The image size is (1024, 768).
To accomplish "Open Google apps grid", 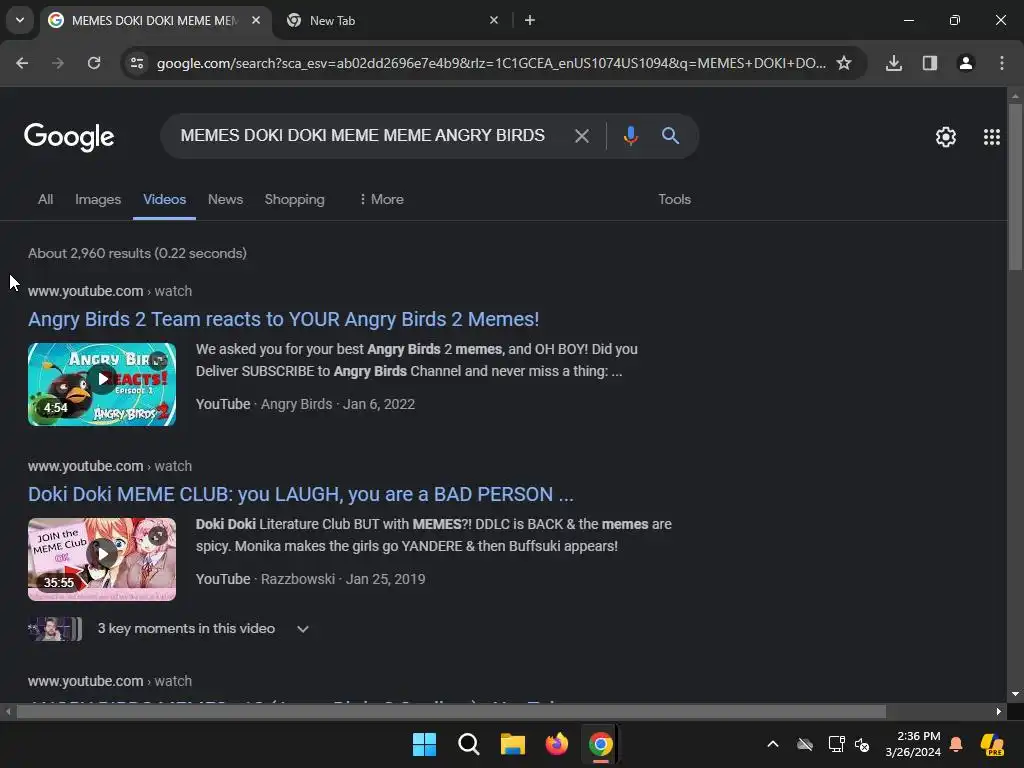I will 991,137.
